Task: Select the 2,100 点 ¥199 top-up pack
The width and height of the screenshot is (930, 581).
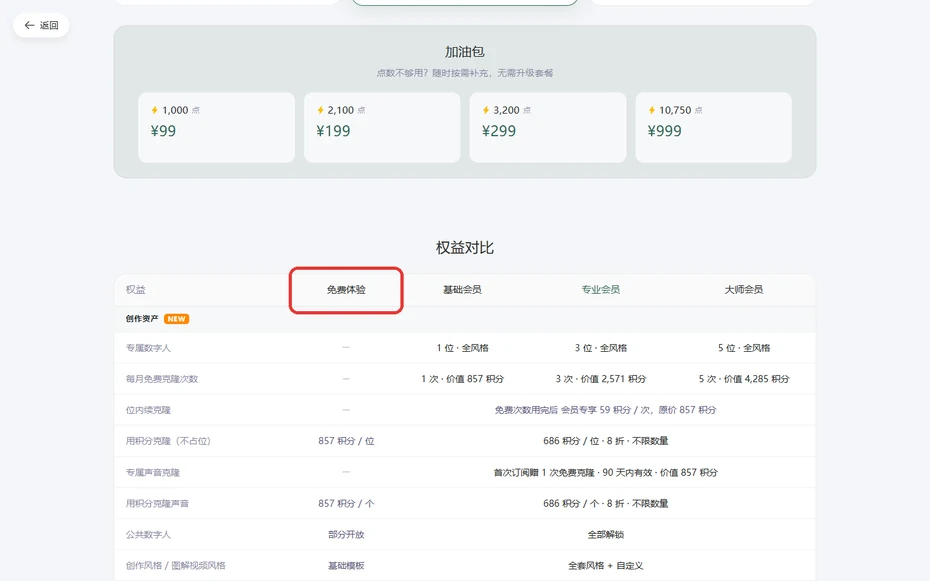Action: pyautogui.click(x=382, y=127)
